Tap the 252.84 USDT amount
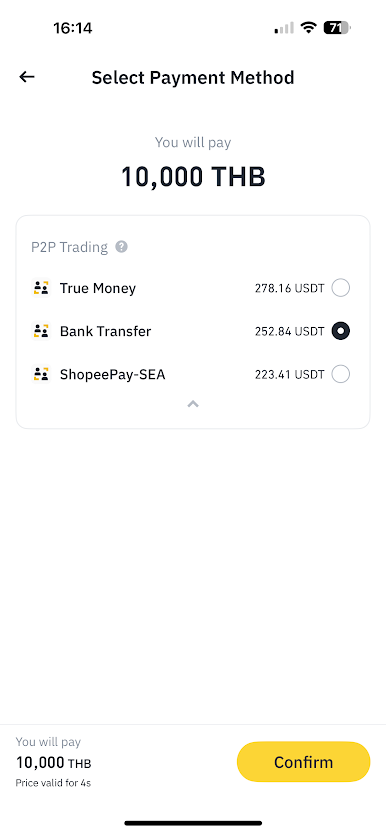The image size is (386, 834). pyautogui.click(x=289, y=331)
